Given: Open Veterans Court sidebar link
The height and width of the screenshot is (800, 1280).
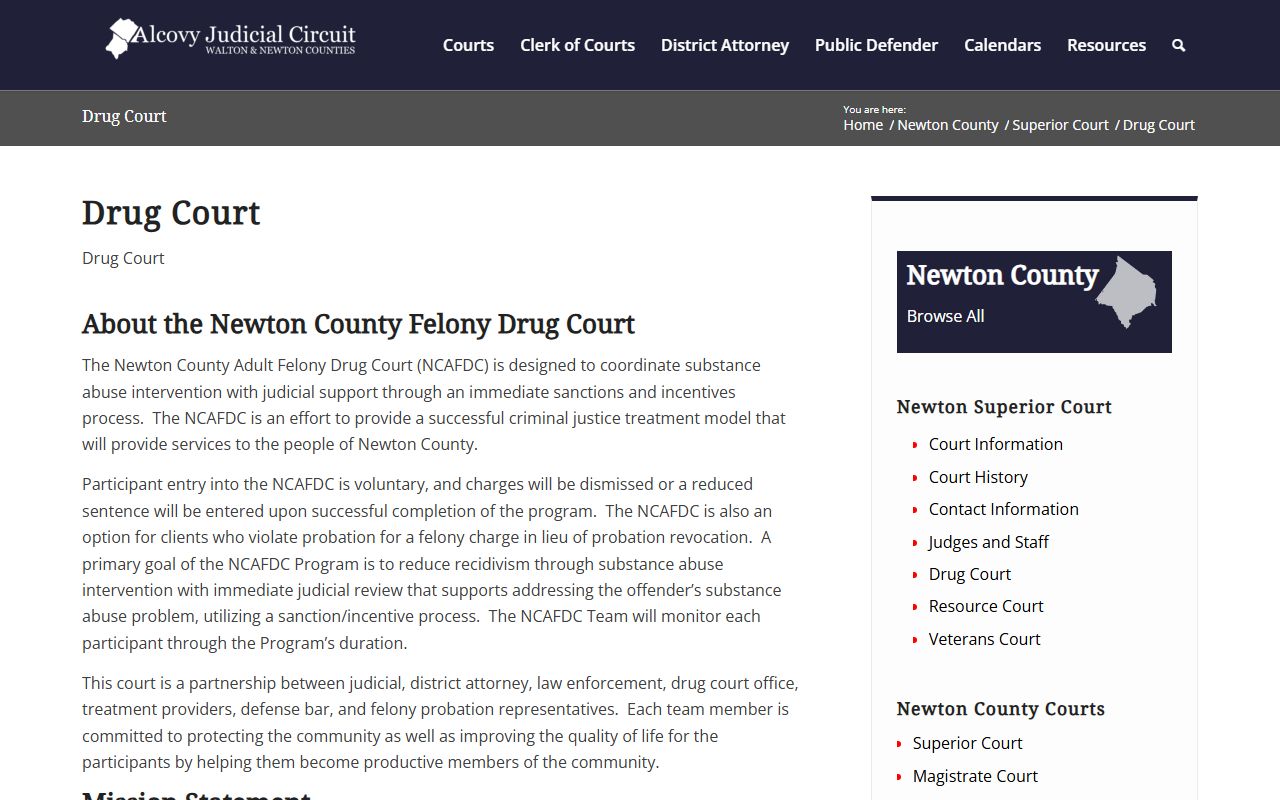Looking at the screenshot, I should click(985, 639).
